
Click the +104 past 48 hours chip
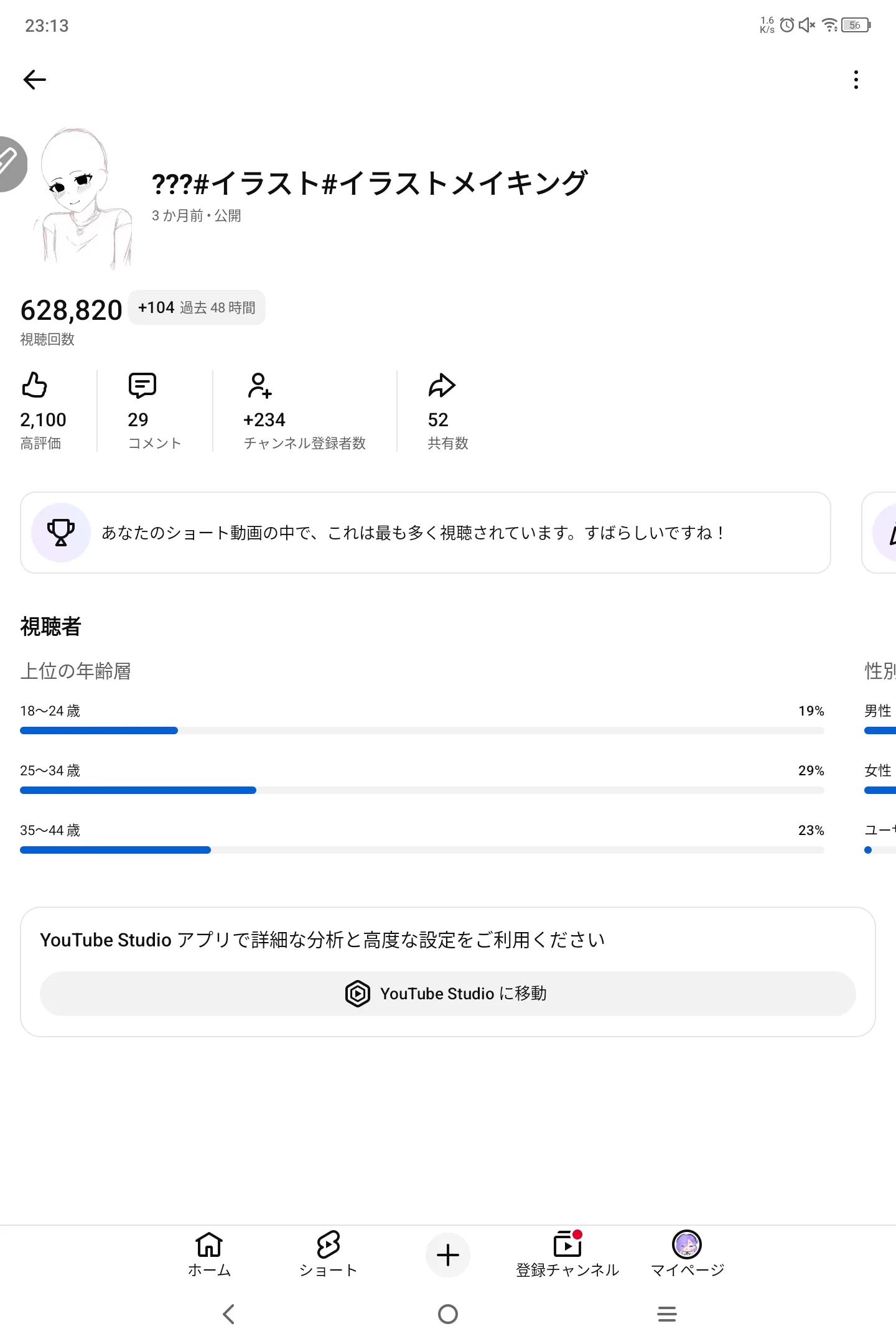197,307
